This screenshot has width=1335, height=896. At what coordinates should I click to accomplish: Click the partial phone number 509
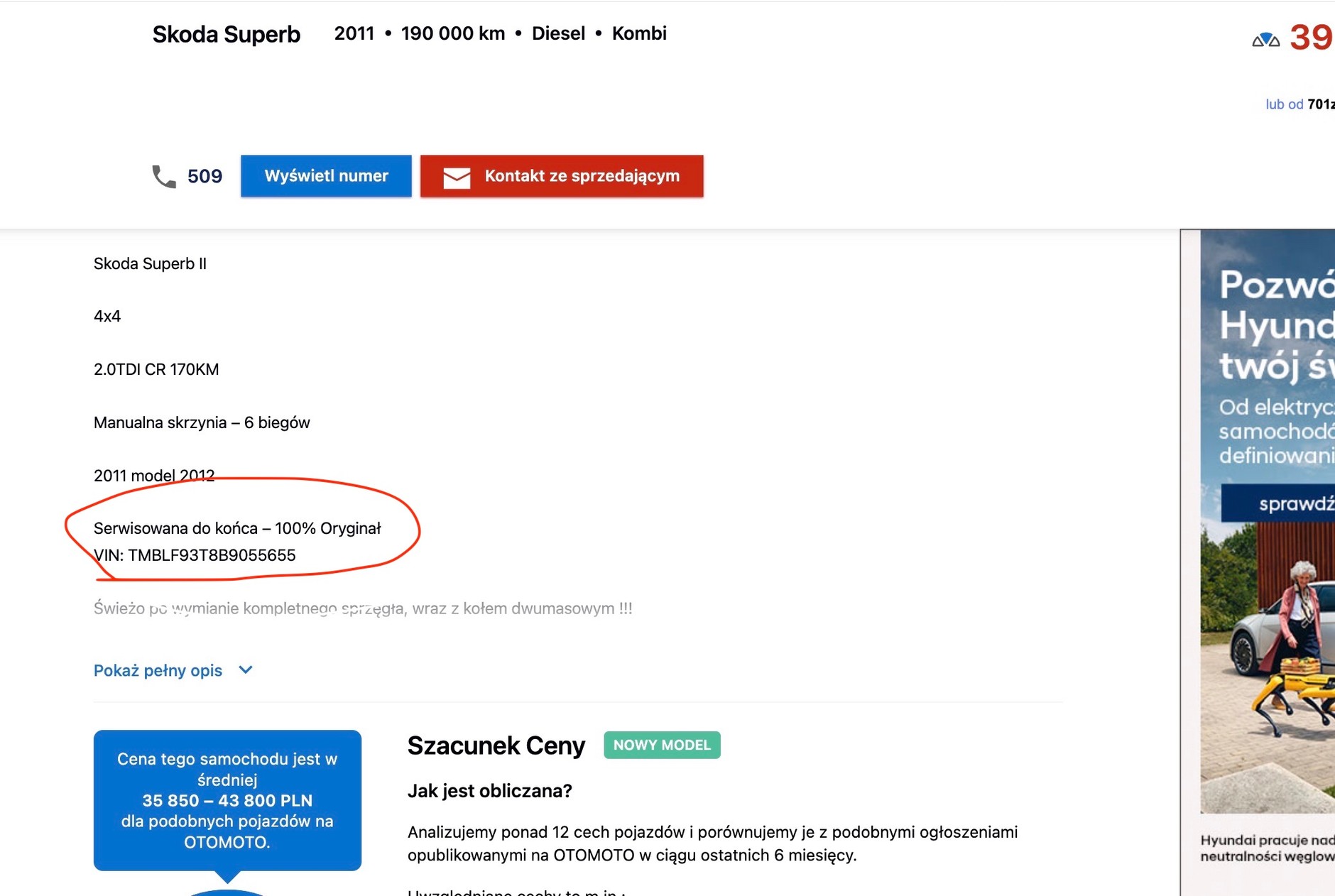coord(205,176)
